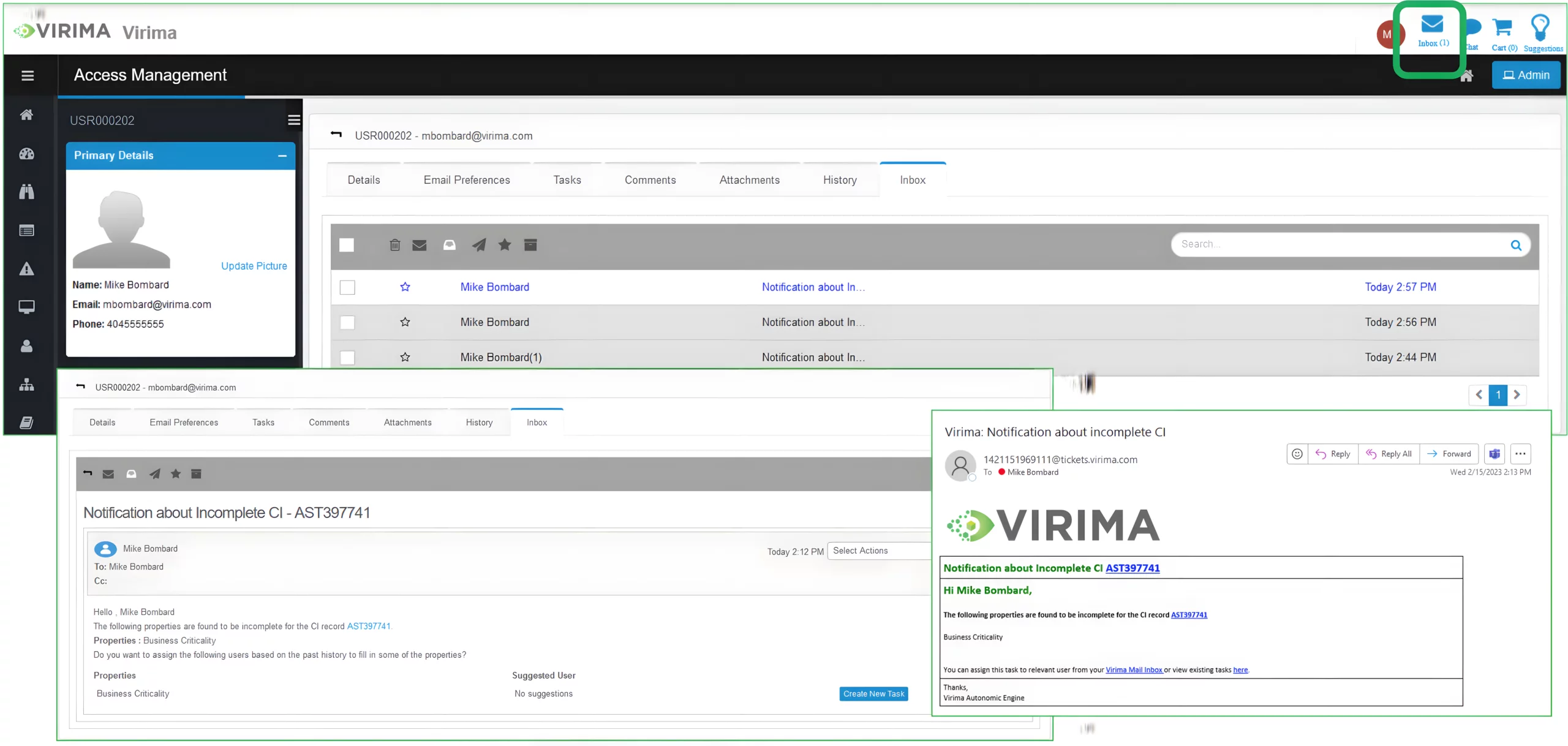Image resolution: width=1568 pixels, height=746 pixels.
Task: Check the first Mike Bombard message checkbox
Action: click(347, 287)
